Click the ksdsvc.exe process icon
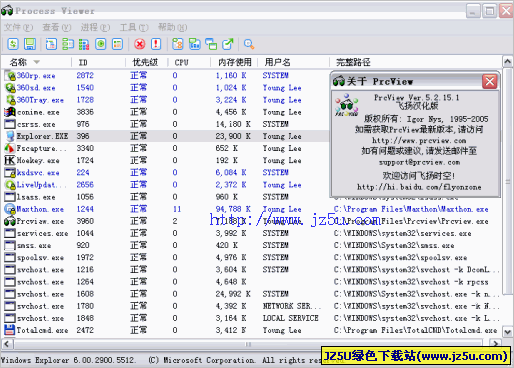The height and width of the screenshot is (368, 514). pyautogui.click(x=10, y=173)
